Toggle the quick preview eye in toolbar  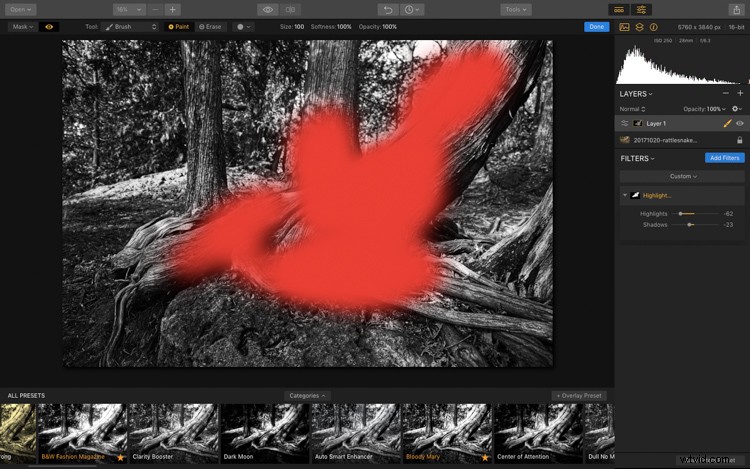coord(268,10)
